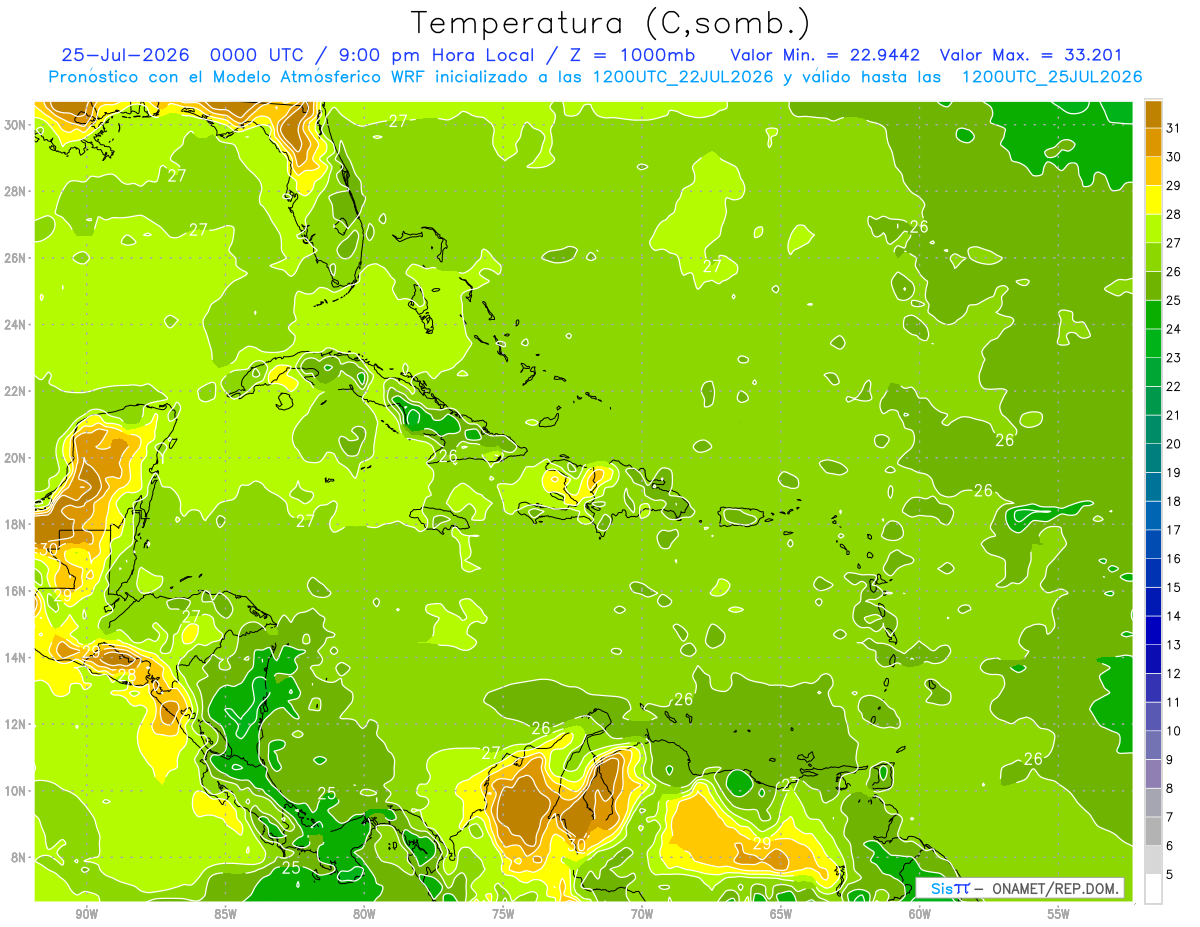The height and width of the screenshot is (927, 1200).
Task: Click legend color band between 20 and 21
Action: [x=1153, y=429]
